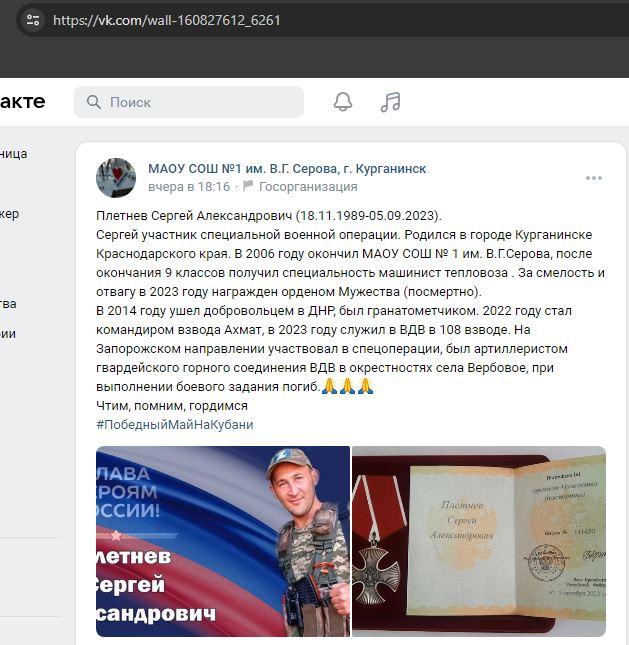Focus the Поиск search field
Viewport: 629px width, 645px height.
(189, 102)
